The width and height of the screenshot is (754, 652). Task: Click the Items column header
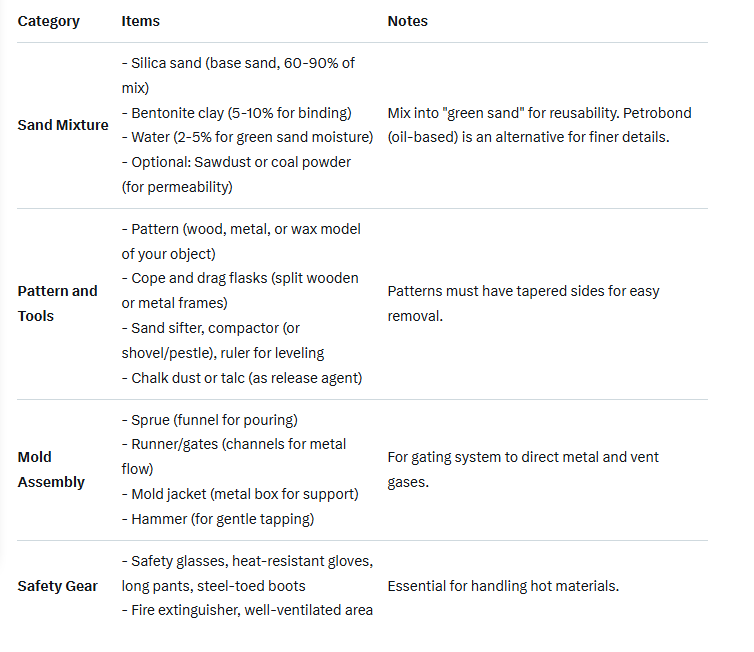[x=140, y=21]
